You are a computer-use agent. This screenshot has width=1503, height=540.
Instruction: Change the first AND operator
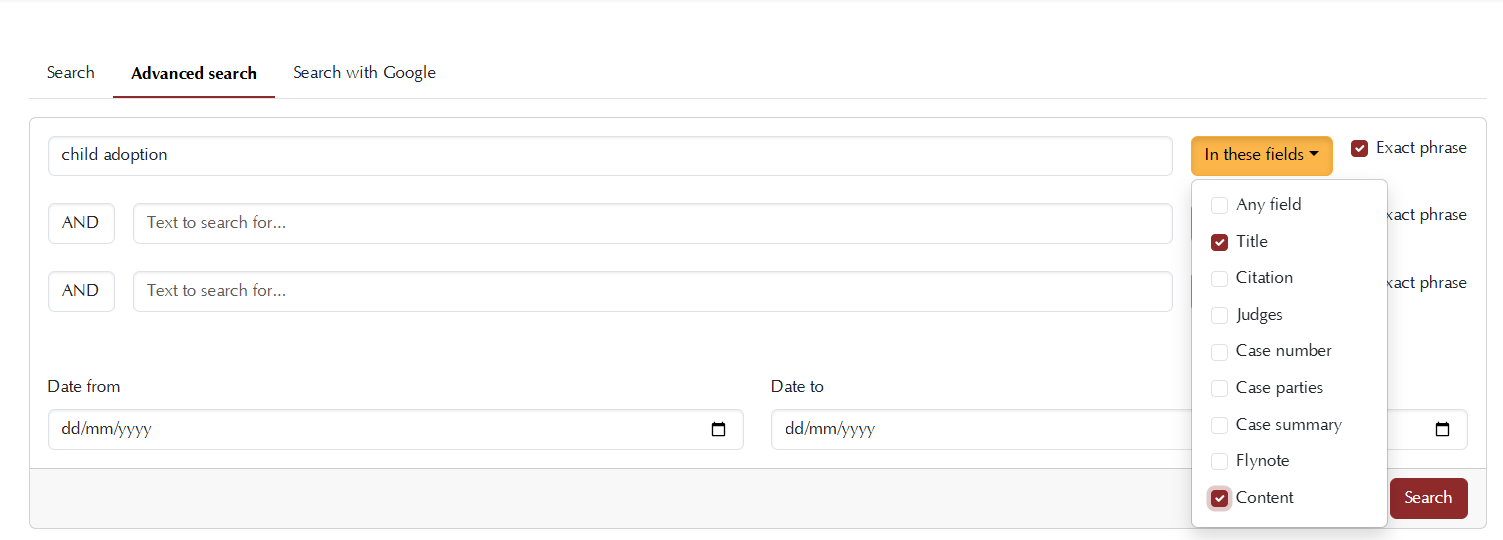click(81, 223)
